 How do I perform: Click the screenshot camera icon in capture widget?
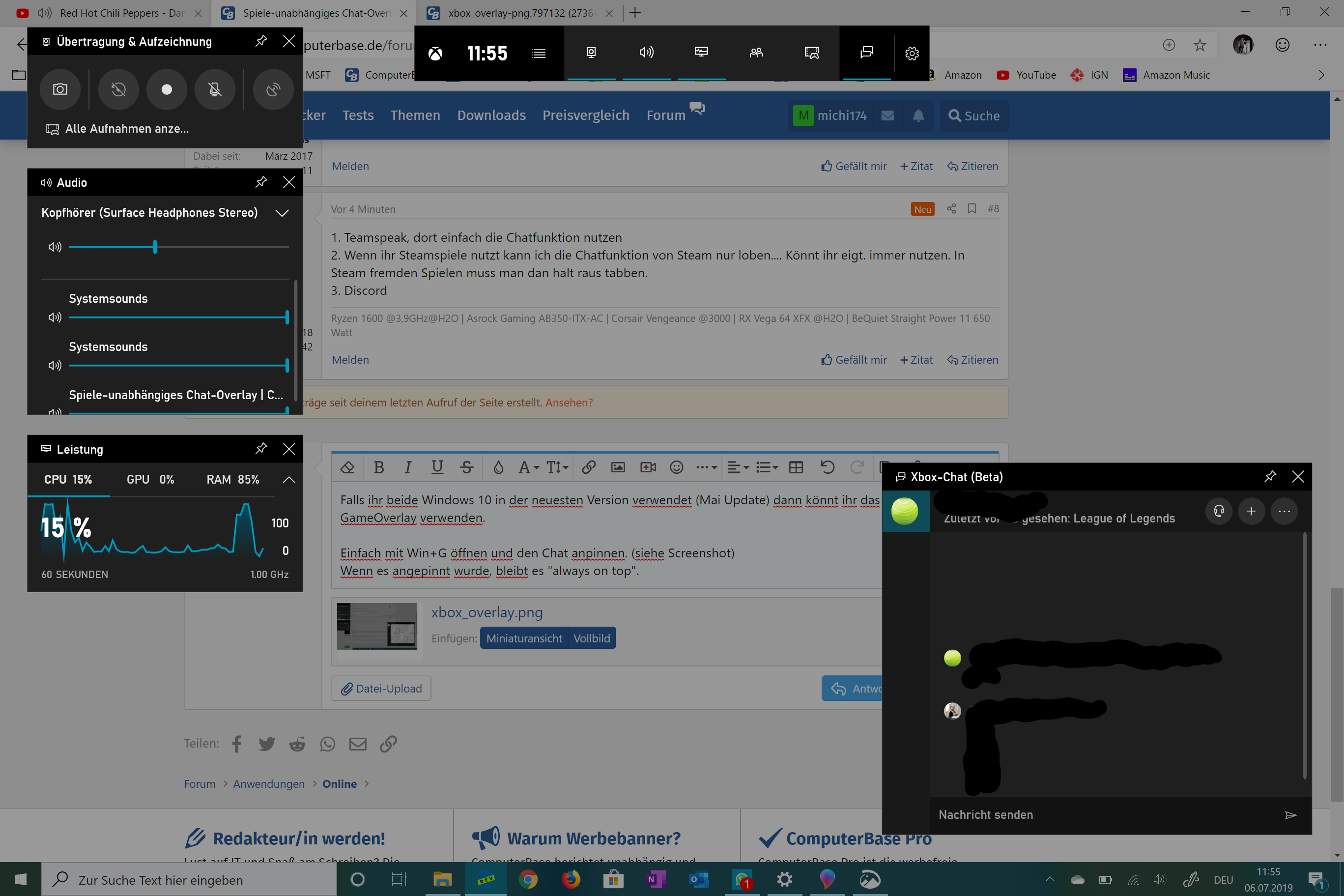(60, 89)
